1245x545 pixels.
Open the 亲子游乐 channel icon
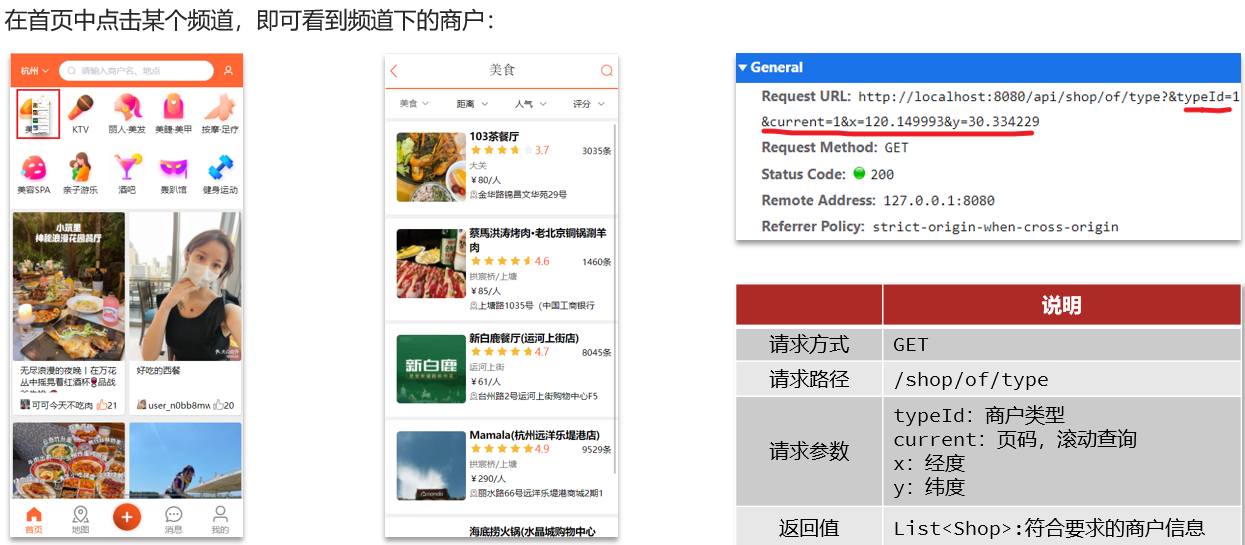[80, 167]
